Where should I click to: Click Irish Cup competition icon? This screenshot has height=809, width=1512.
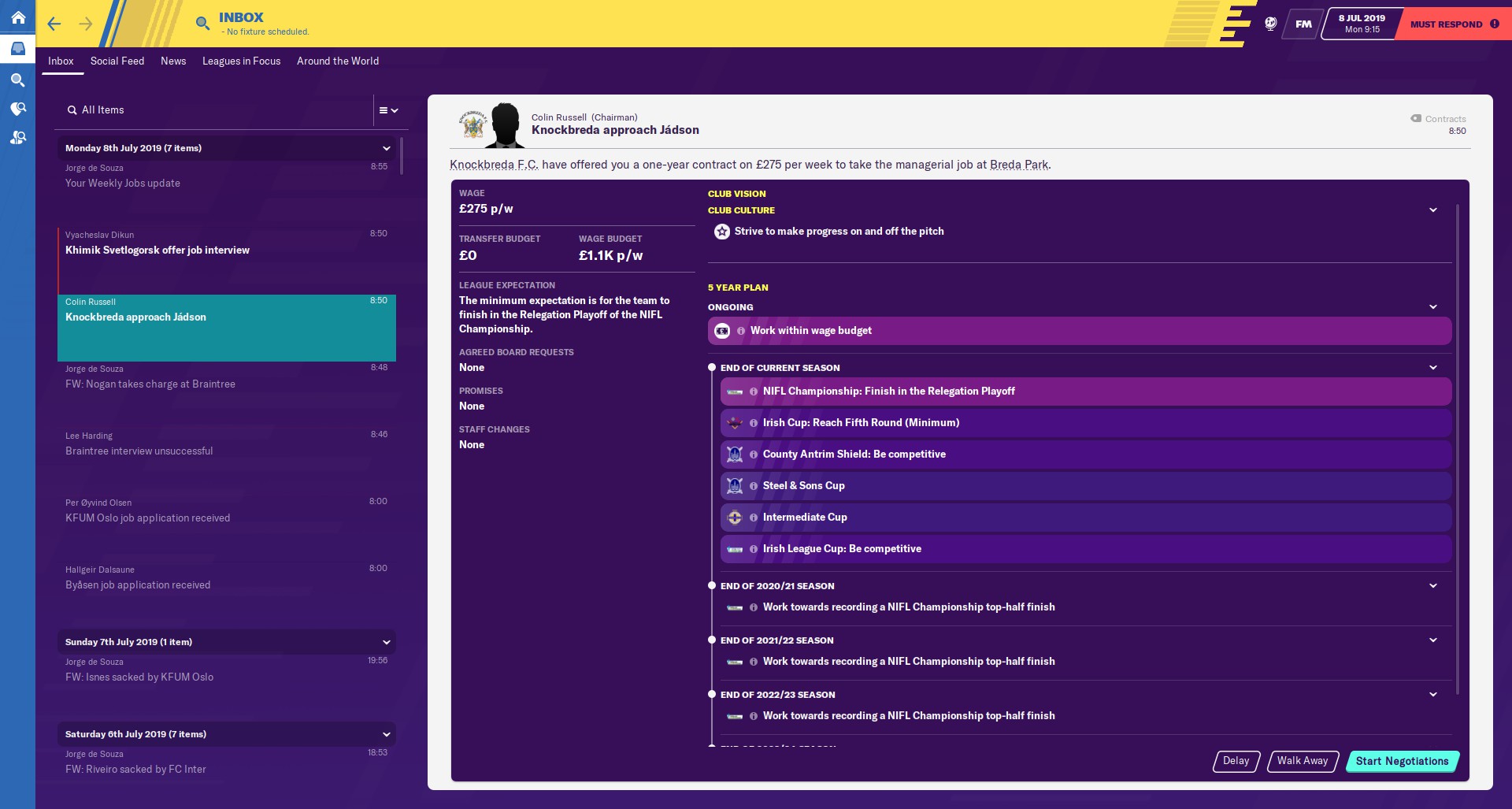pos(735,423)
